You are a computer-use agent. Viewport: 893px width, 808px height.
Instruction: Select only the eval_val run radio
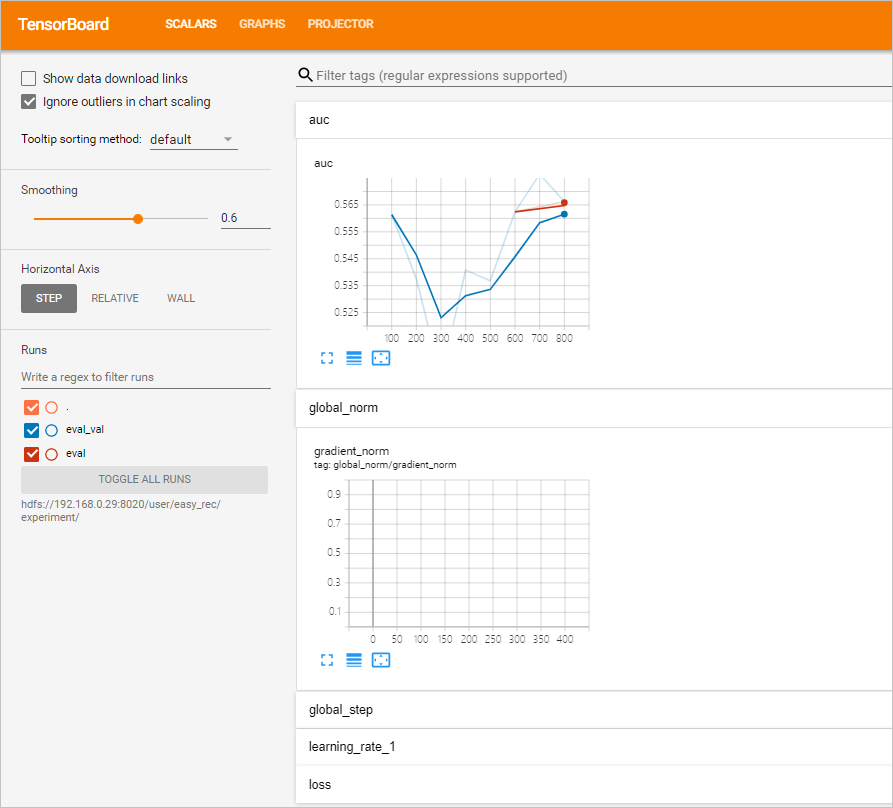[x=51, y=430]
